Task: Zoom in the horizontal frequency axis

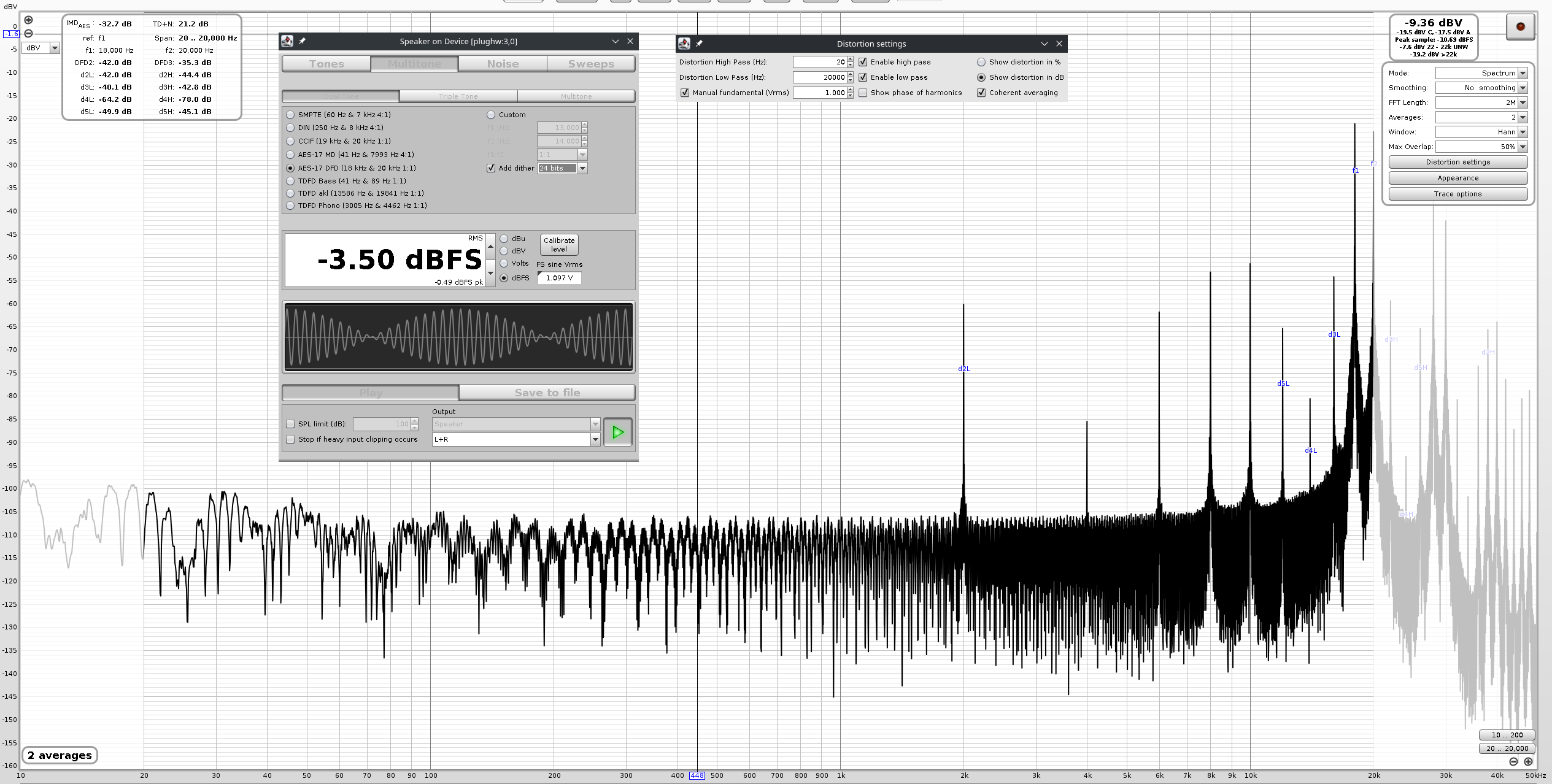Action: click(1528, 761)
